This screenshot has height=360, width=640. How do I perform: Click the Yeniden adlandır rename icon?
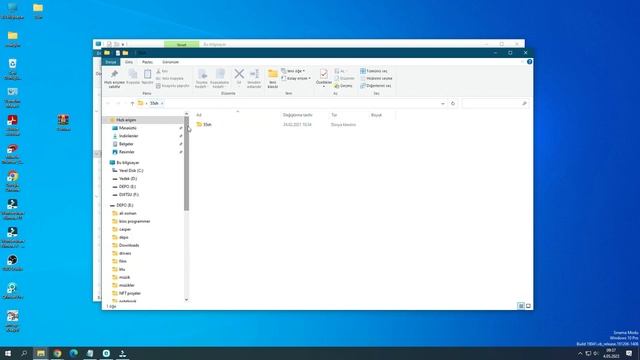254,74
